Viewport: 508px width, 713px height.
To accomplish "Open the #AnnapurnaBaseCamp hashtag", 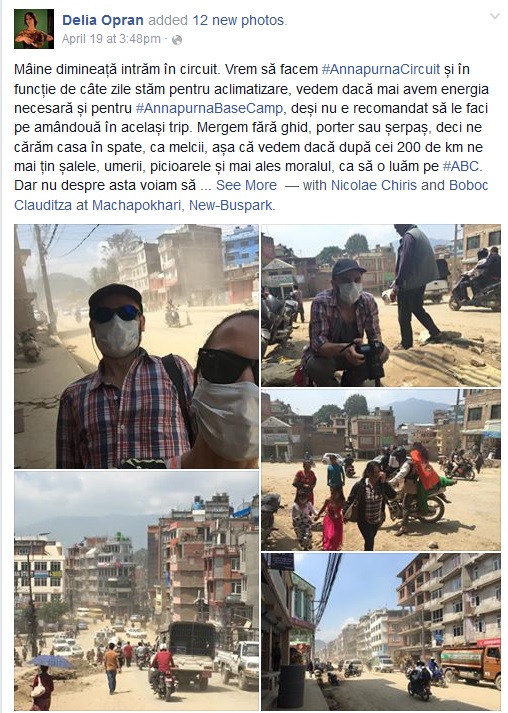I will (x=210, y=108).
